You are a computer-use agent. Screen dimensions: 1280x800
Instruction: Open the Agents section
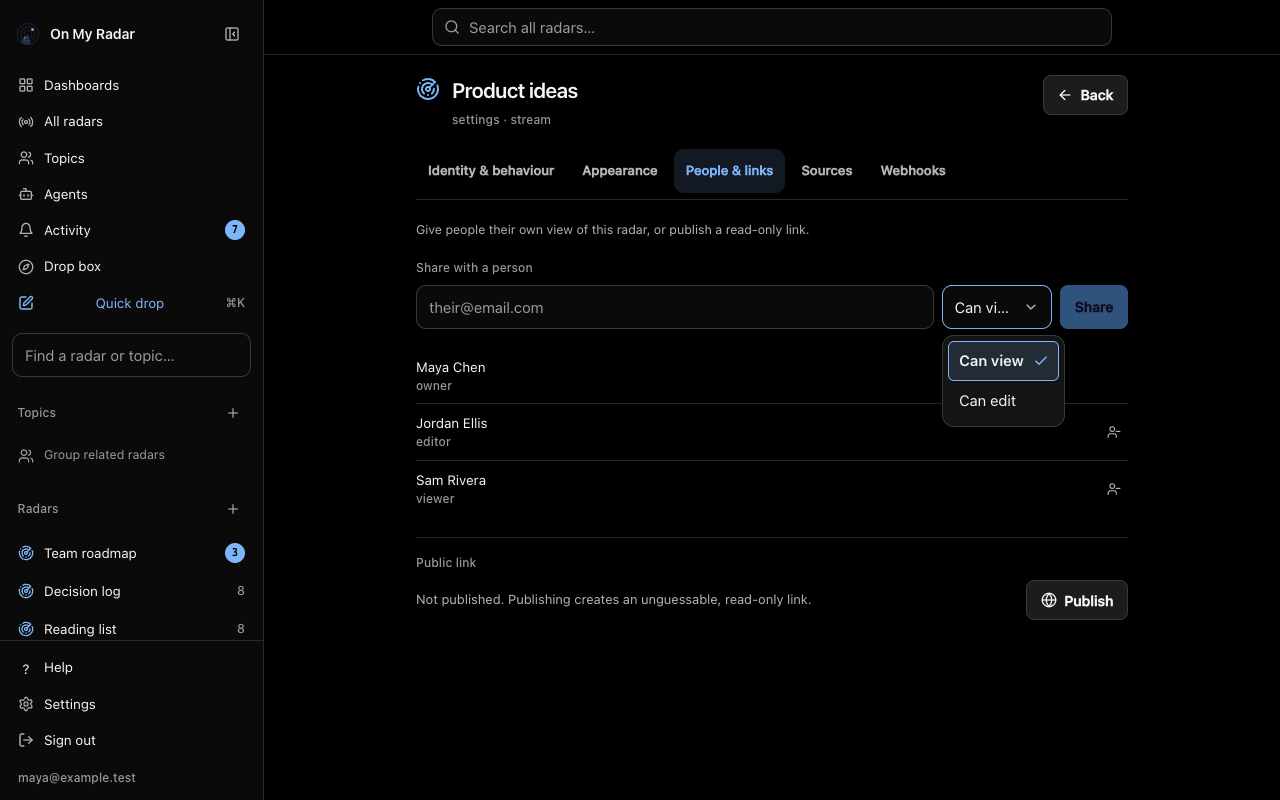(131, 194)
